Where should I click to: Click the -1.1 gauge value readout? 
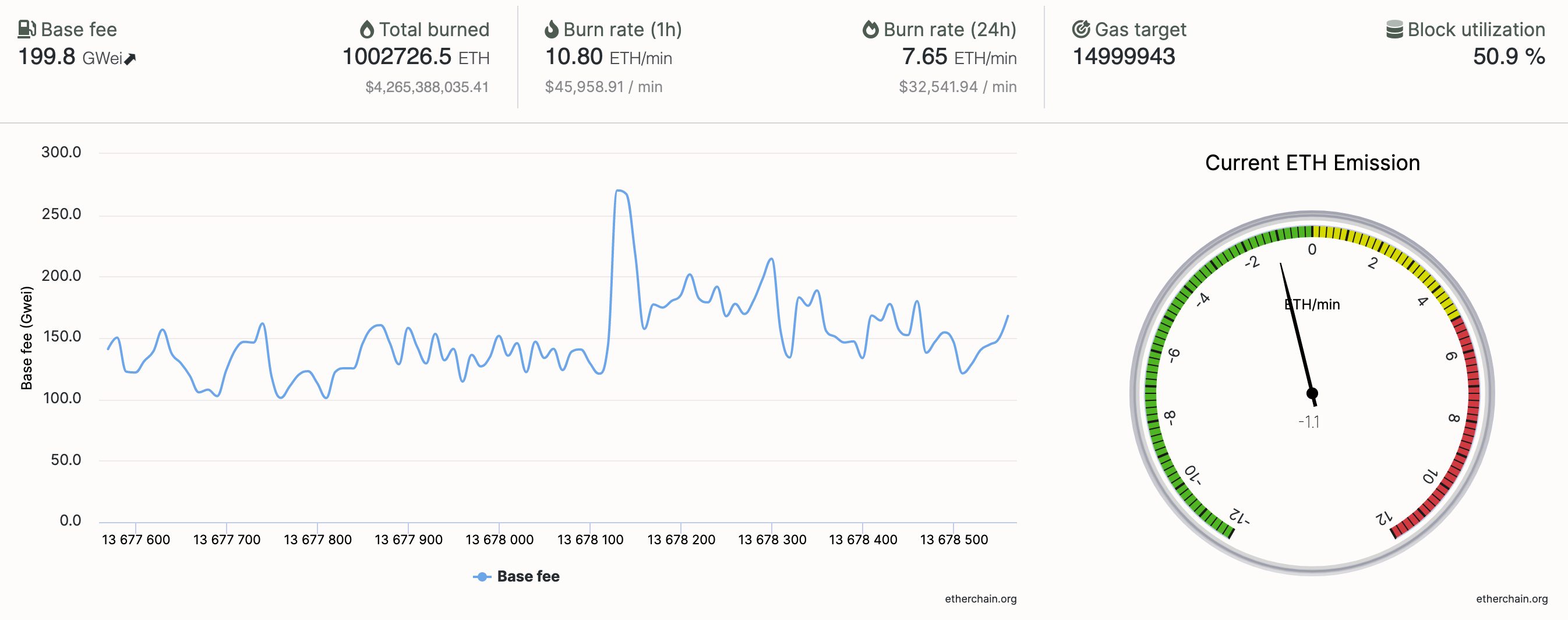(x=1309, y=421)
